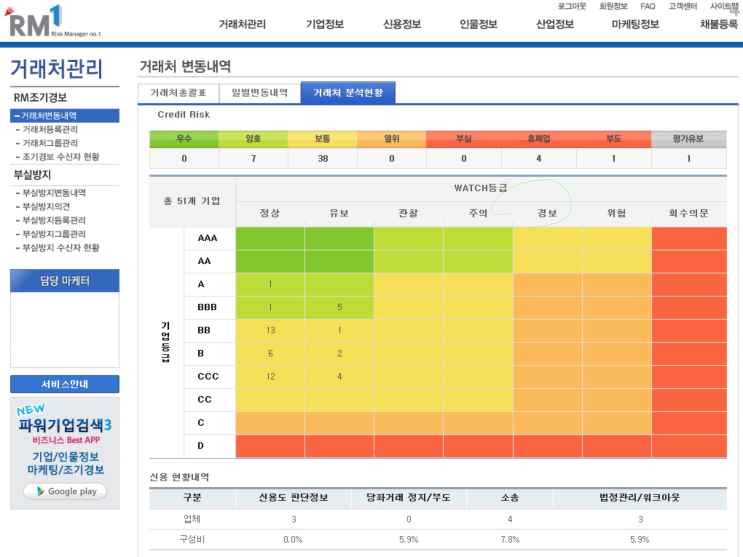Click the 소송 column header
743x557 pixels.
[510, 498]
